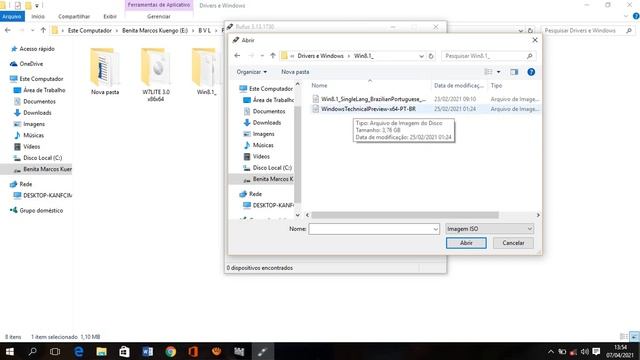Click the Pesquisar Win8.1_ search box
Viewport: 640px width, 360px height.
(x=489, y=56)
